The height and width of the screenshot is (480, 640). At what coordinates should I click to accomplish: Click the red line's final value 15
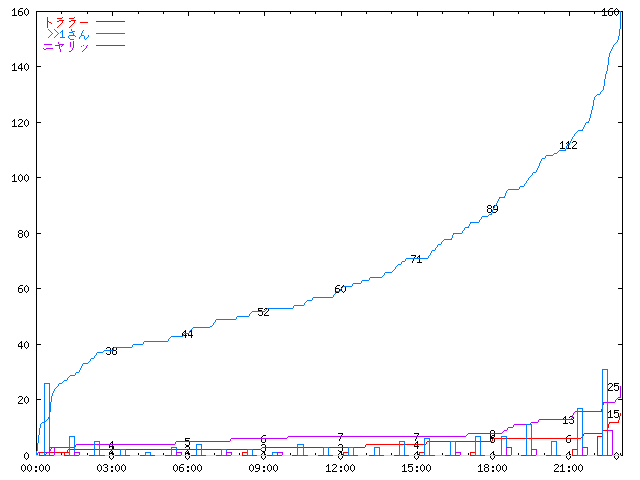[x=613, y=414]
